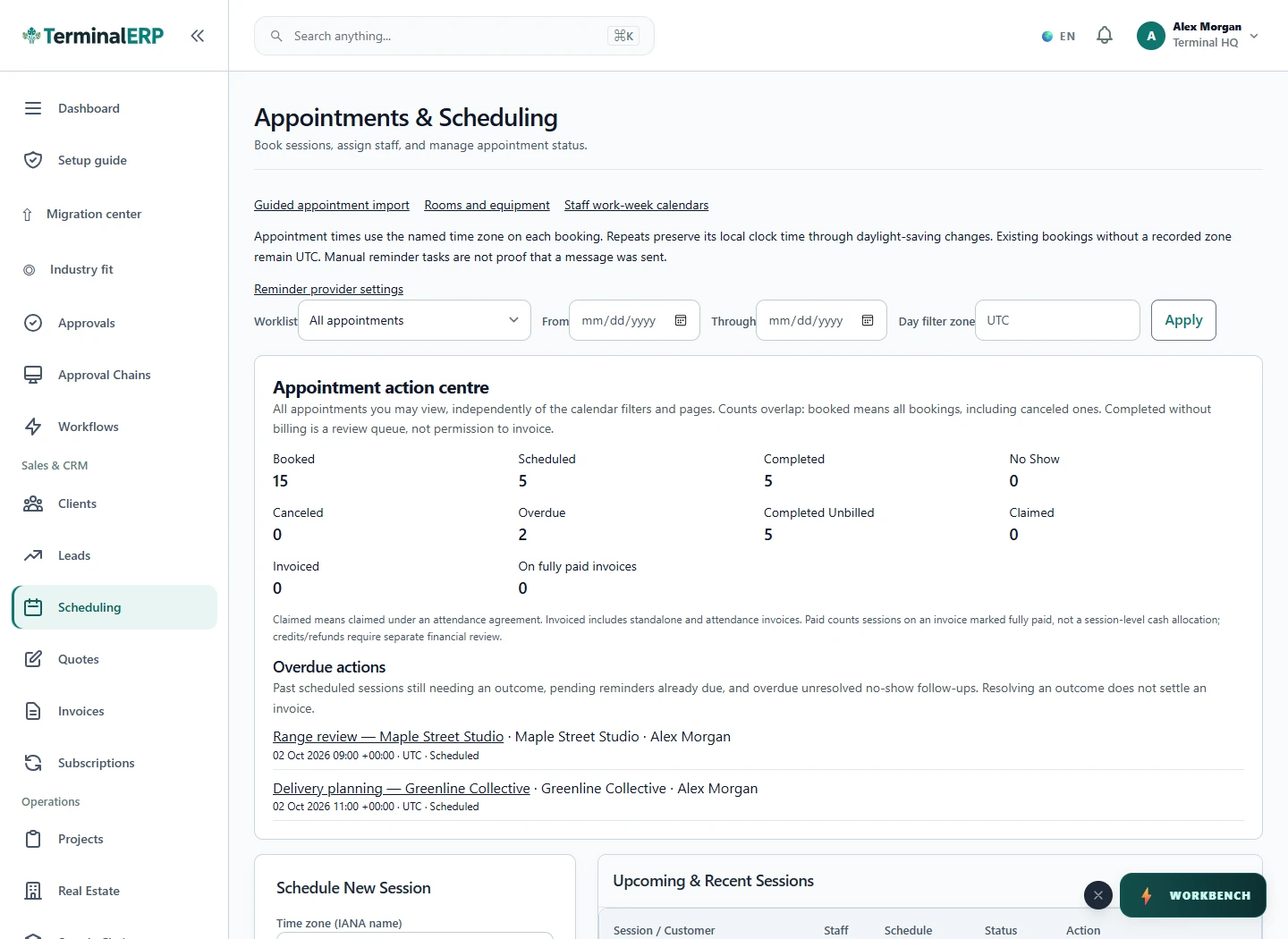Click the Alex Morgan avatar circle
1288x939 pixels.
(x=1151, y=36)
